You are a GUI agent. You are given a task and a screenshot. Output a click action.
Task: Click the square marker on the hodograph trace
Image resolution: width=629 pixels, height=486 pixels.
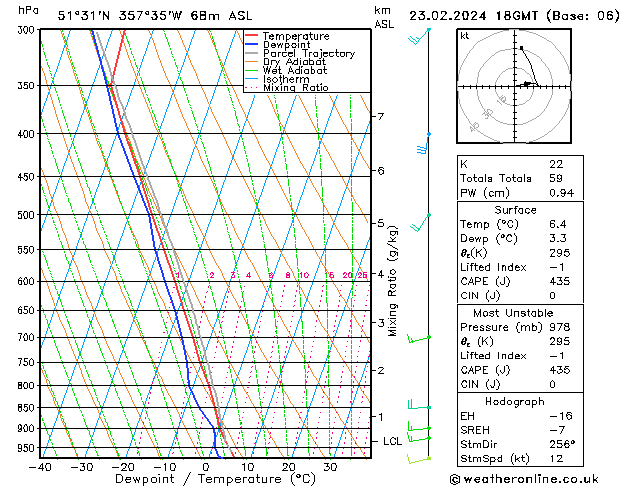point(521,48)
